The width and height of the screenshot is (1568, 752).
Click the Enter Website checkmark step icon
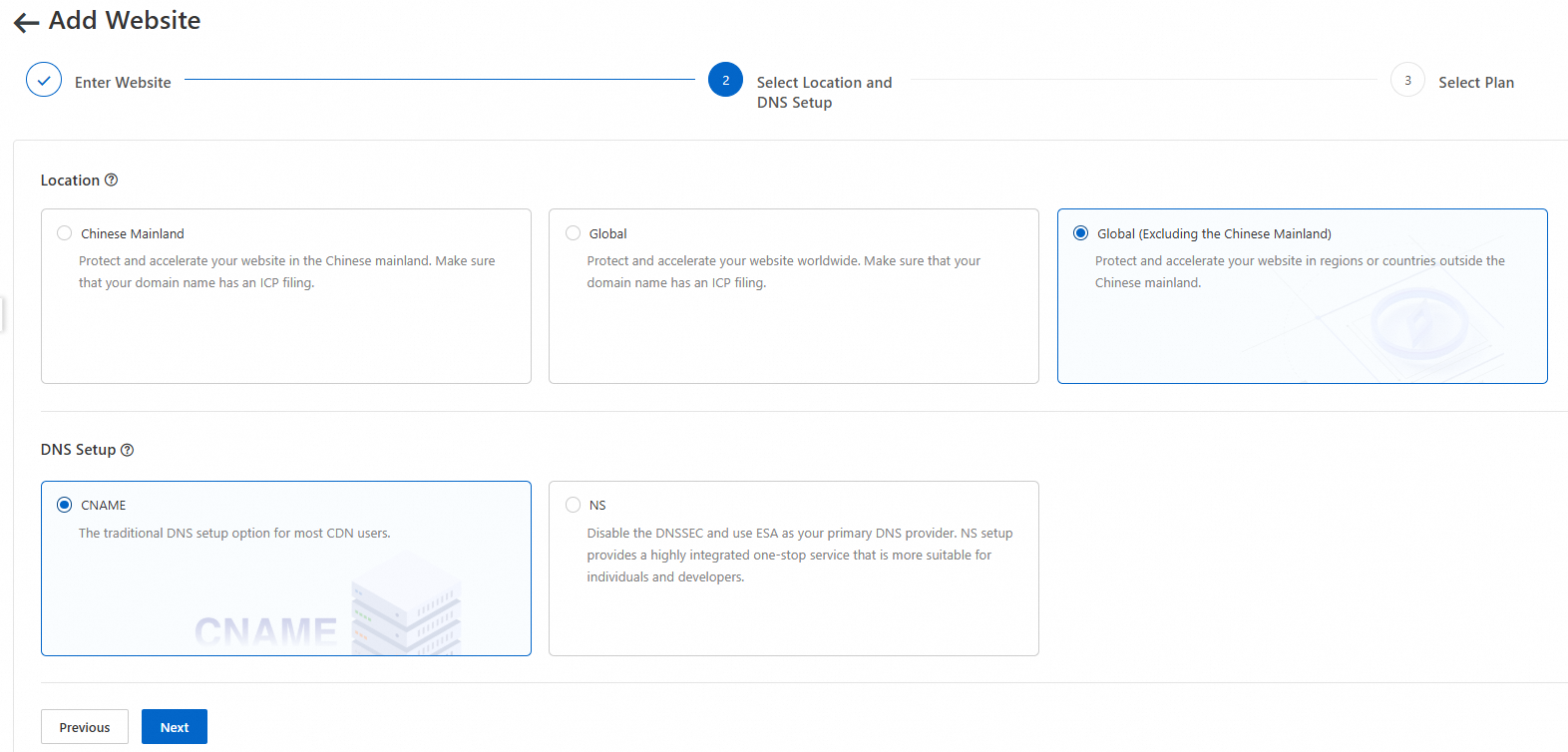tap(44, 80)
